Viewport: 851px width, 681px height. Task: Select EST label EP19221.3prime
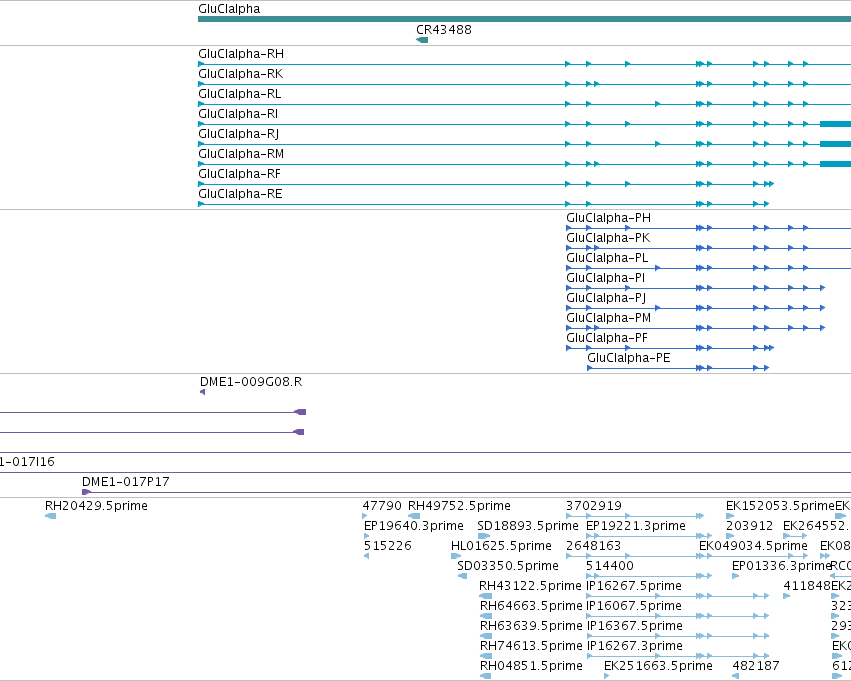point(636,526)
